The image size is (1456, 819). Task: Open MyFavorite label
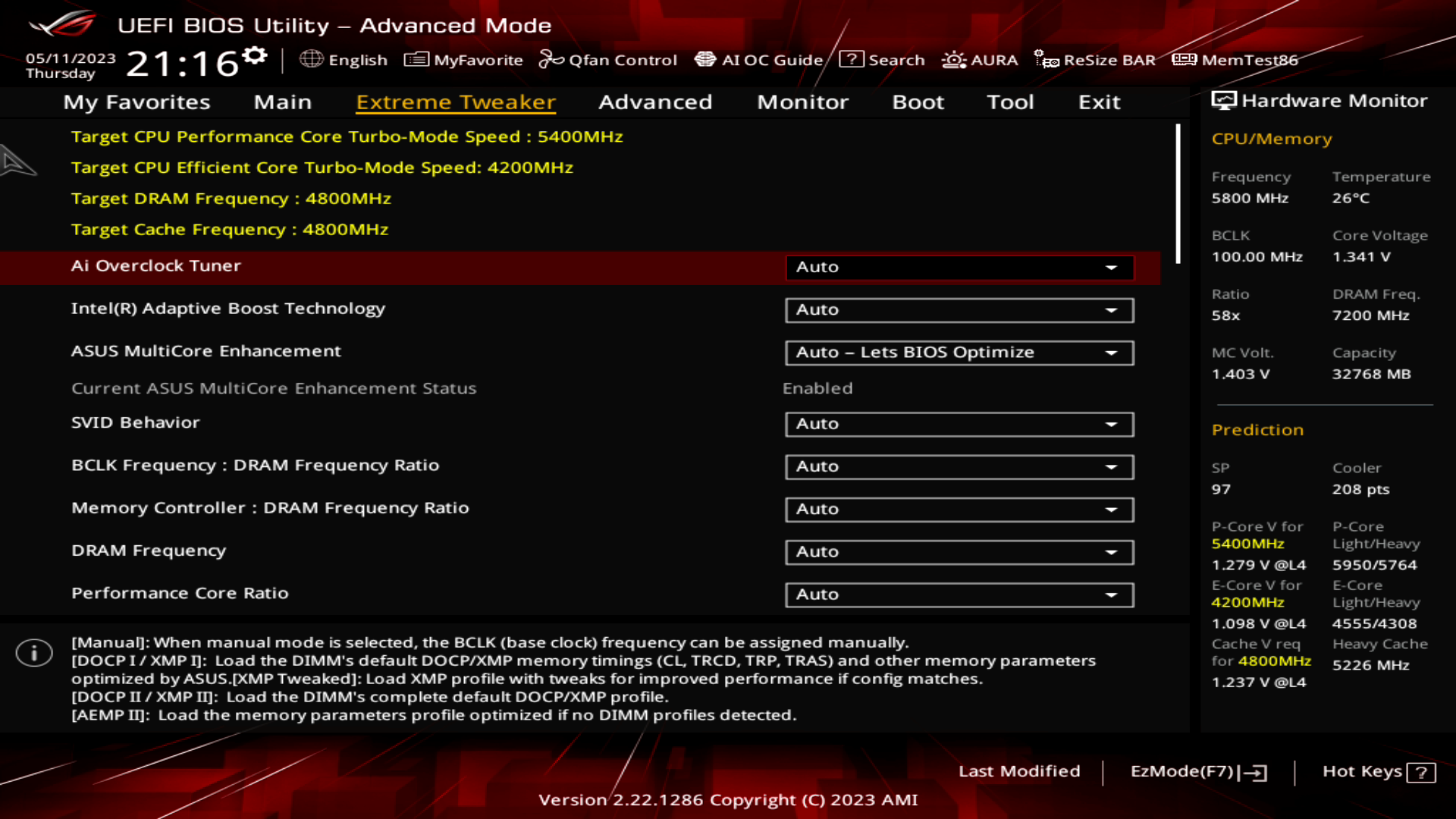pos(479,60)
